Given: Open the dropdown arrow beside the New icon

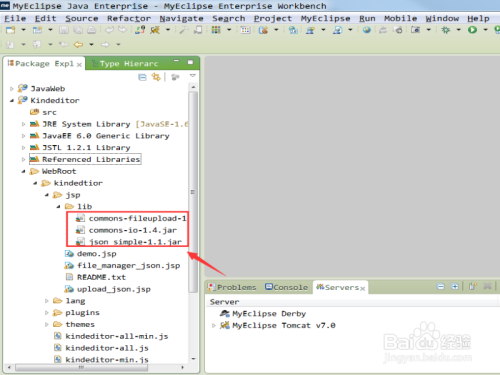Looking at the screenshot, I should (x=23, y=30).
